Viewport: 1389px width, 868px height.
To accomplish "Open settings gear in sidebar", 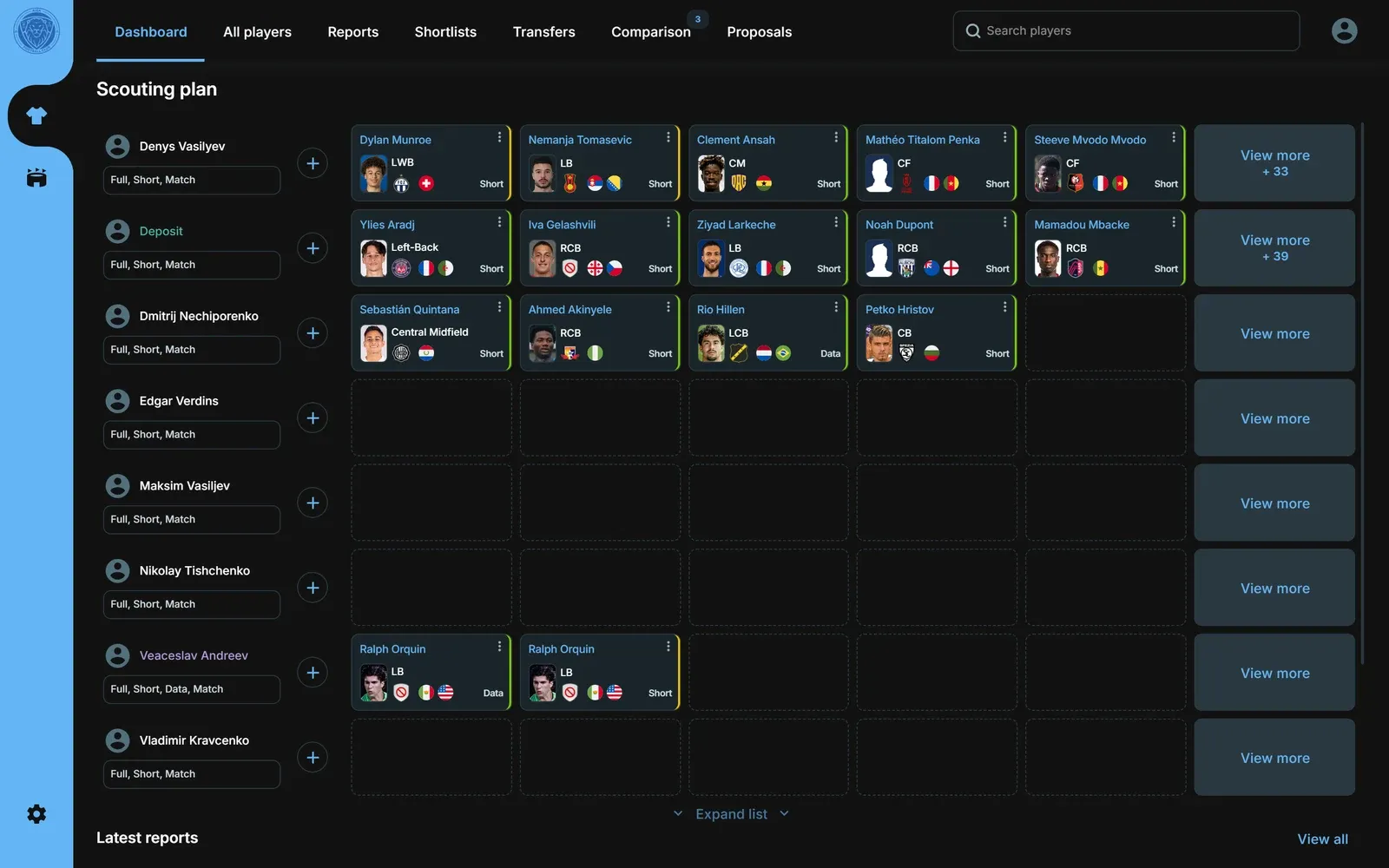I will tap(36, 814).
